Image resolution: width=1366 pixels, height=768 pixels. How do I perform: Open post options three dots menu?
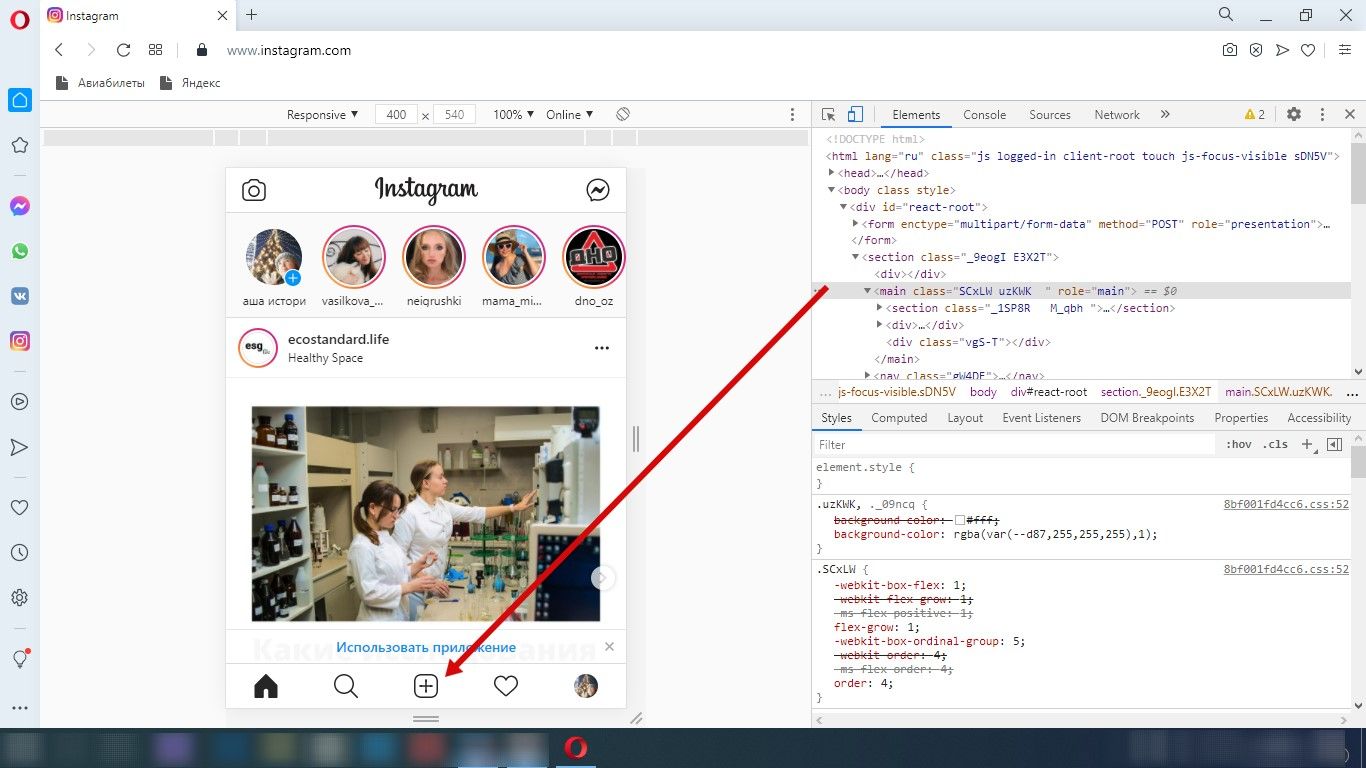click(x=602, y=348)
